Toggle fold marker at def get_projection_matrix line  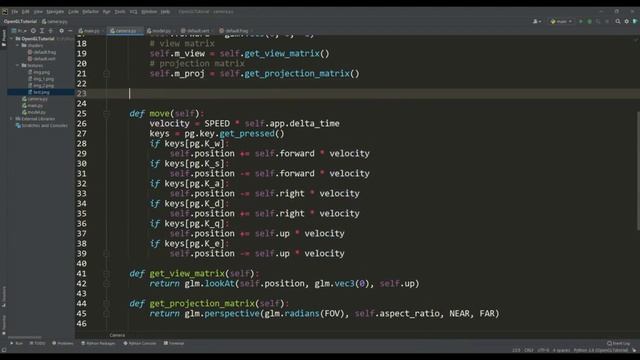tap(106, 304)
